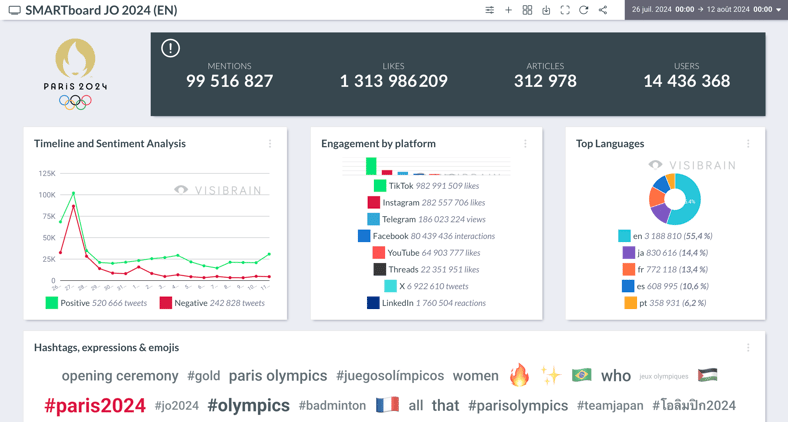Click the #teamjapan hashtag
Viewport: 788px width, 422px height.
(x=610, y=405)
